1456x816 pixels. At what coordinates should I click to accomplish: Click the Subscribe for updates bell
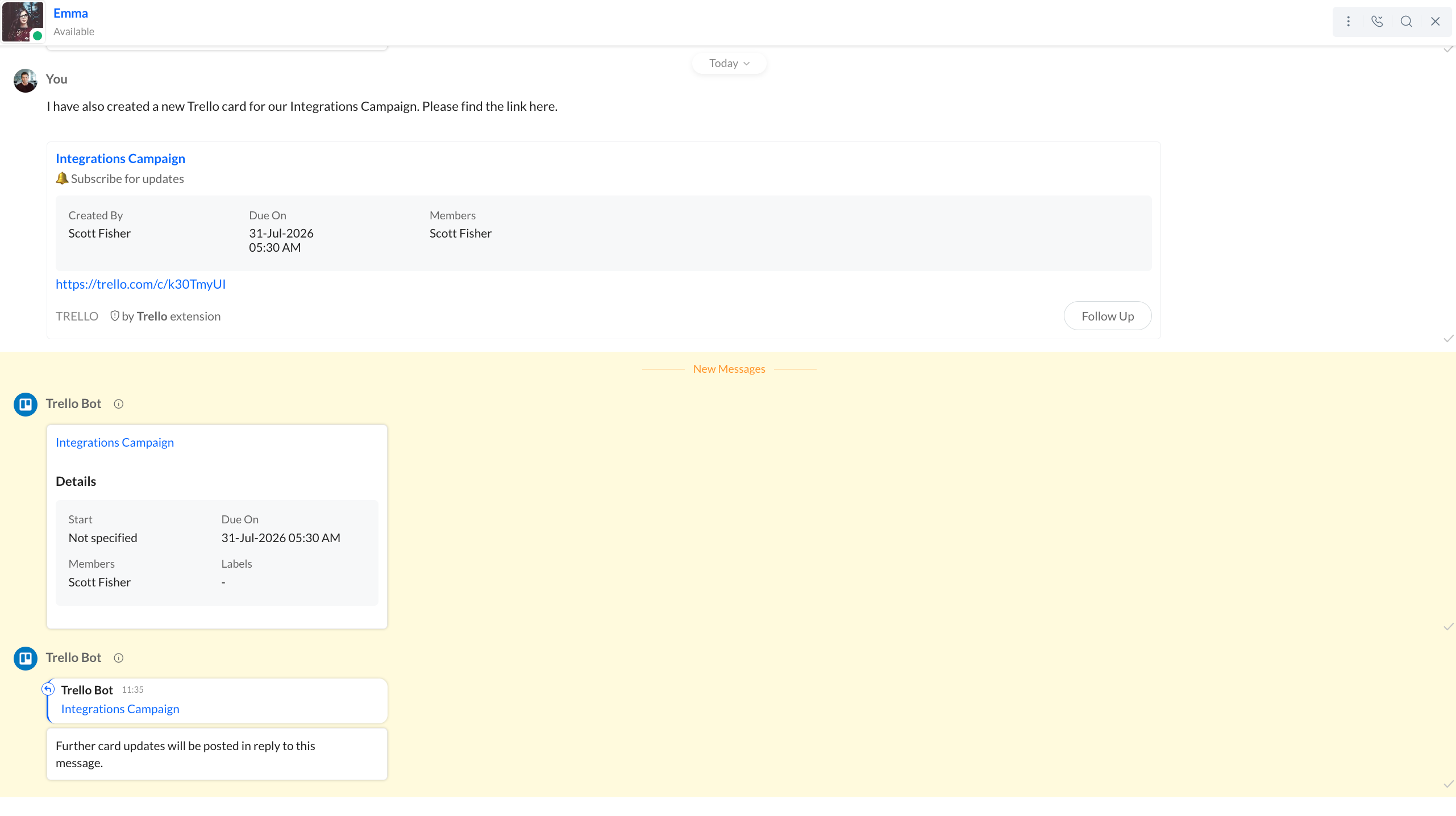click(x=62, y=178)
